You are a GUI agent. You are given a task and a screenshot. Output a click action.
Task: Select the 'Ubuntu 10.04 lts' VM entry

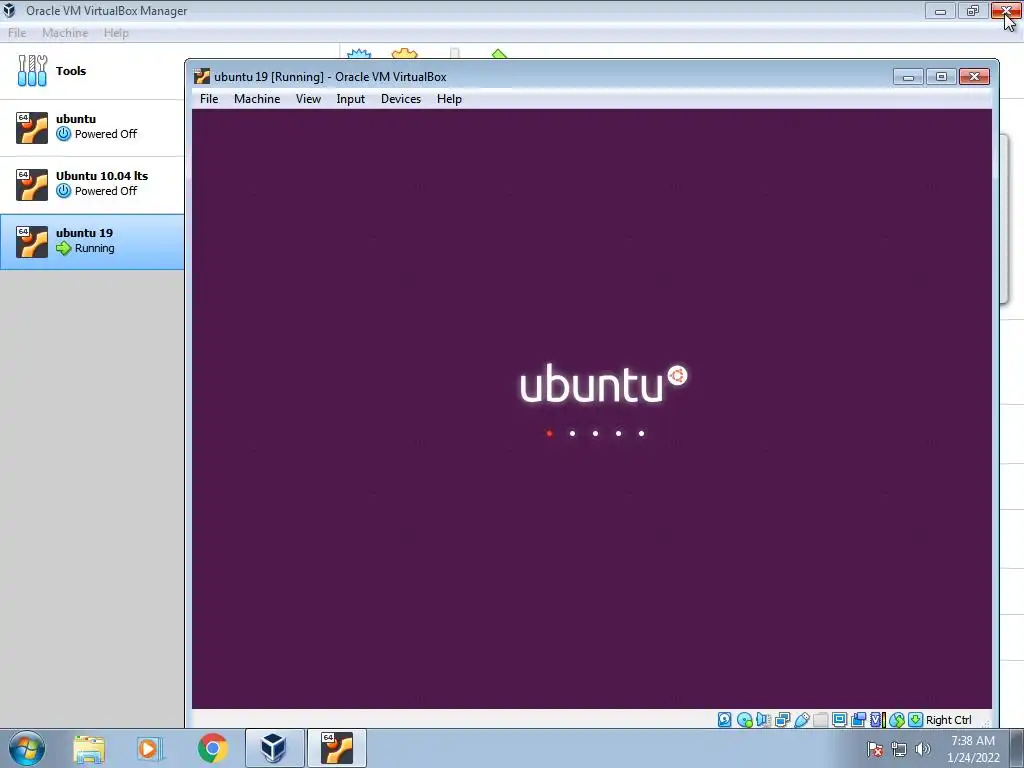(92, 184)
